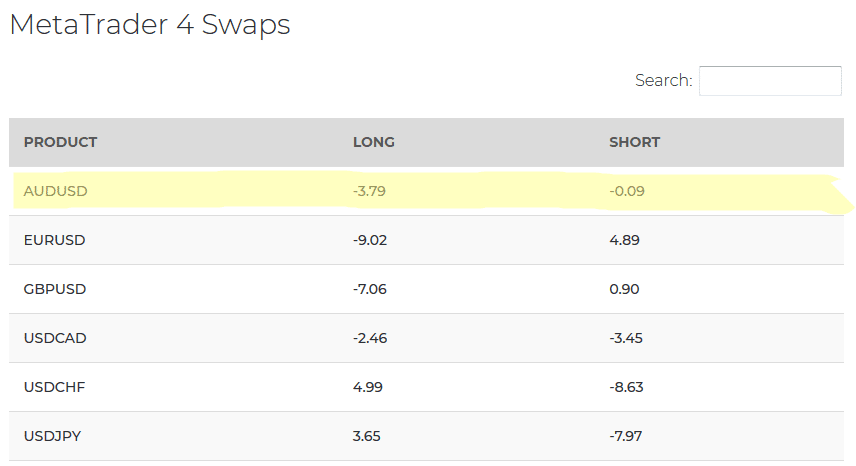
Task: Click the EURUSD short swap value 4.89
Action: pos(625,240)
